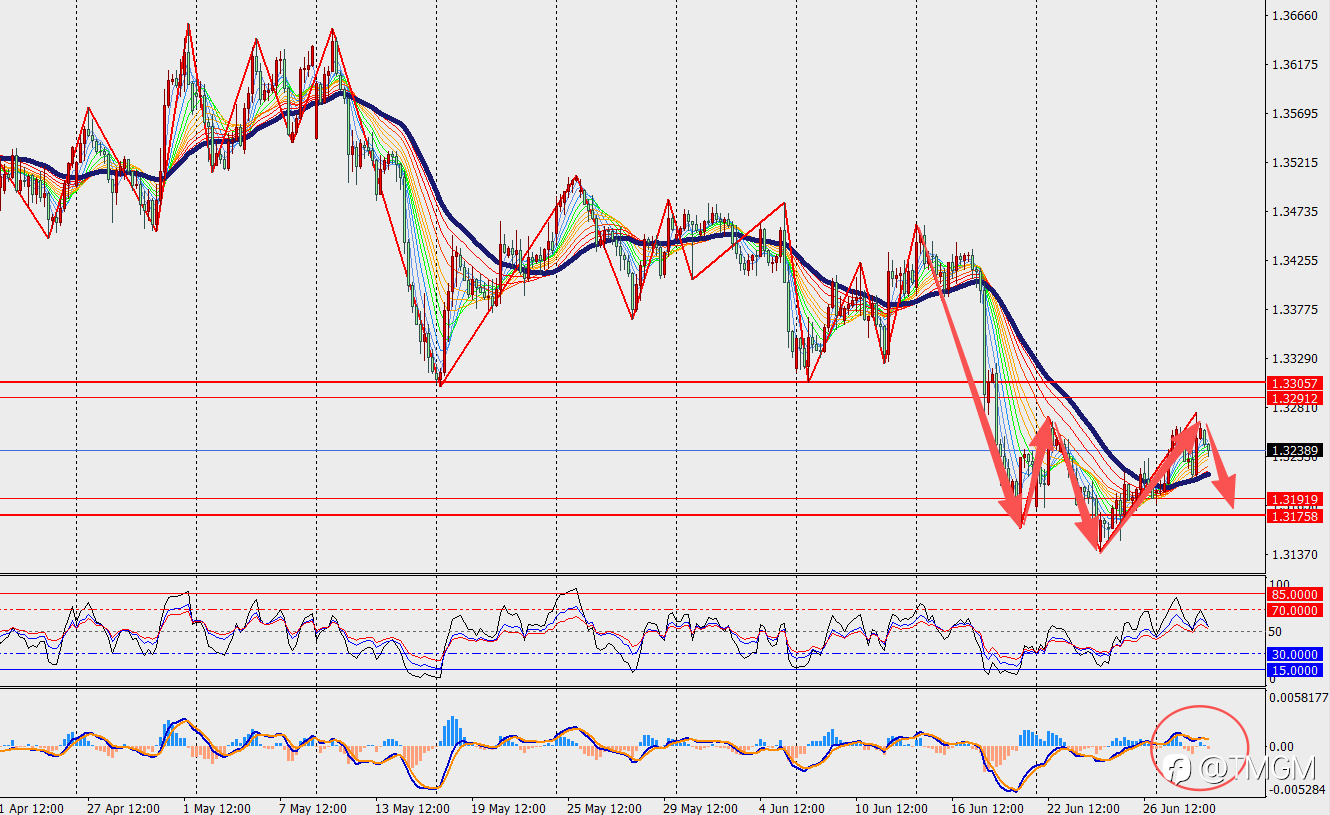This screenshot has height=815, width=1330.
Task: Click the red circle highlighting the MACD
Action: tap(1201, 748)
